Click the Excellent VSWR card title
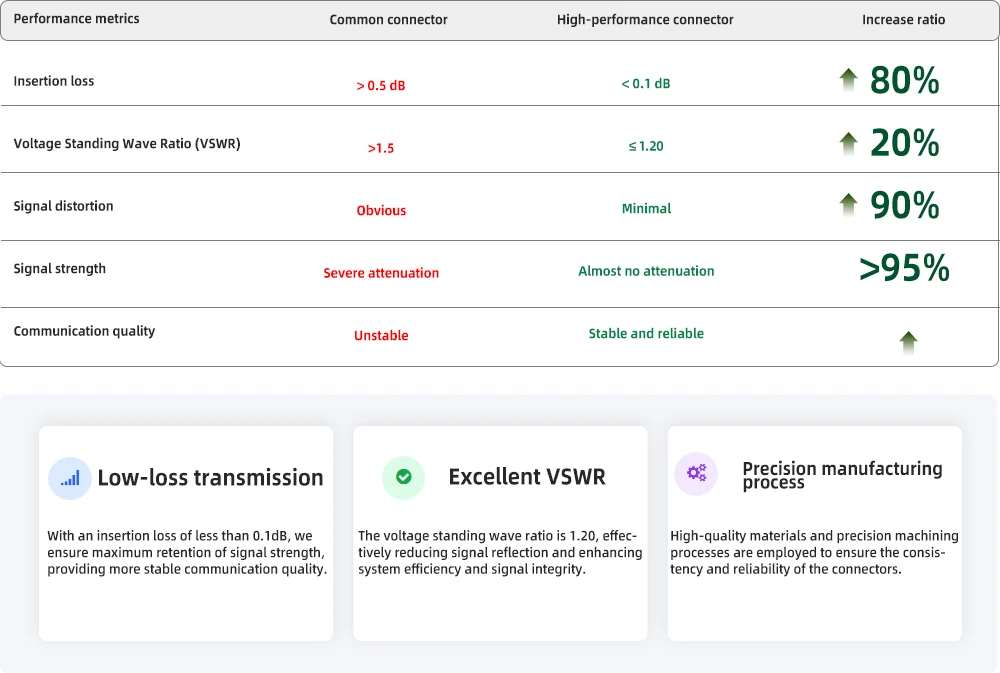The height and width of the screenshot is (673, 1000). pyautogui.click(x=527, y=477)
